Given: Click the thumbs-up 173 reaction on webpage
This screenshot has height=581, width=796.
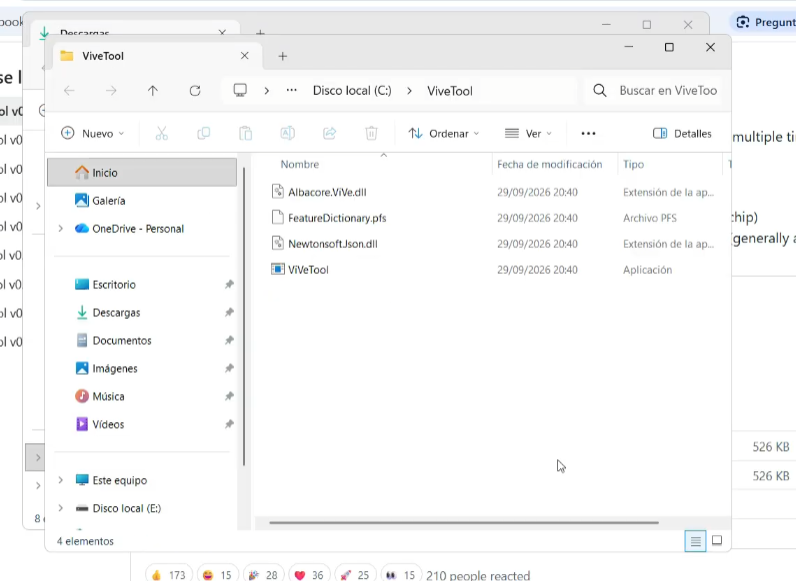Looking at the screenshot, I should pyautogui.click(x=169, y=574).
